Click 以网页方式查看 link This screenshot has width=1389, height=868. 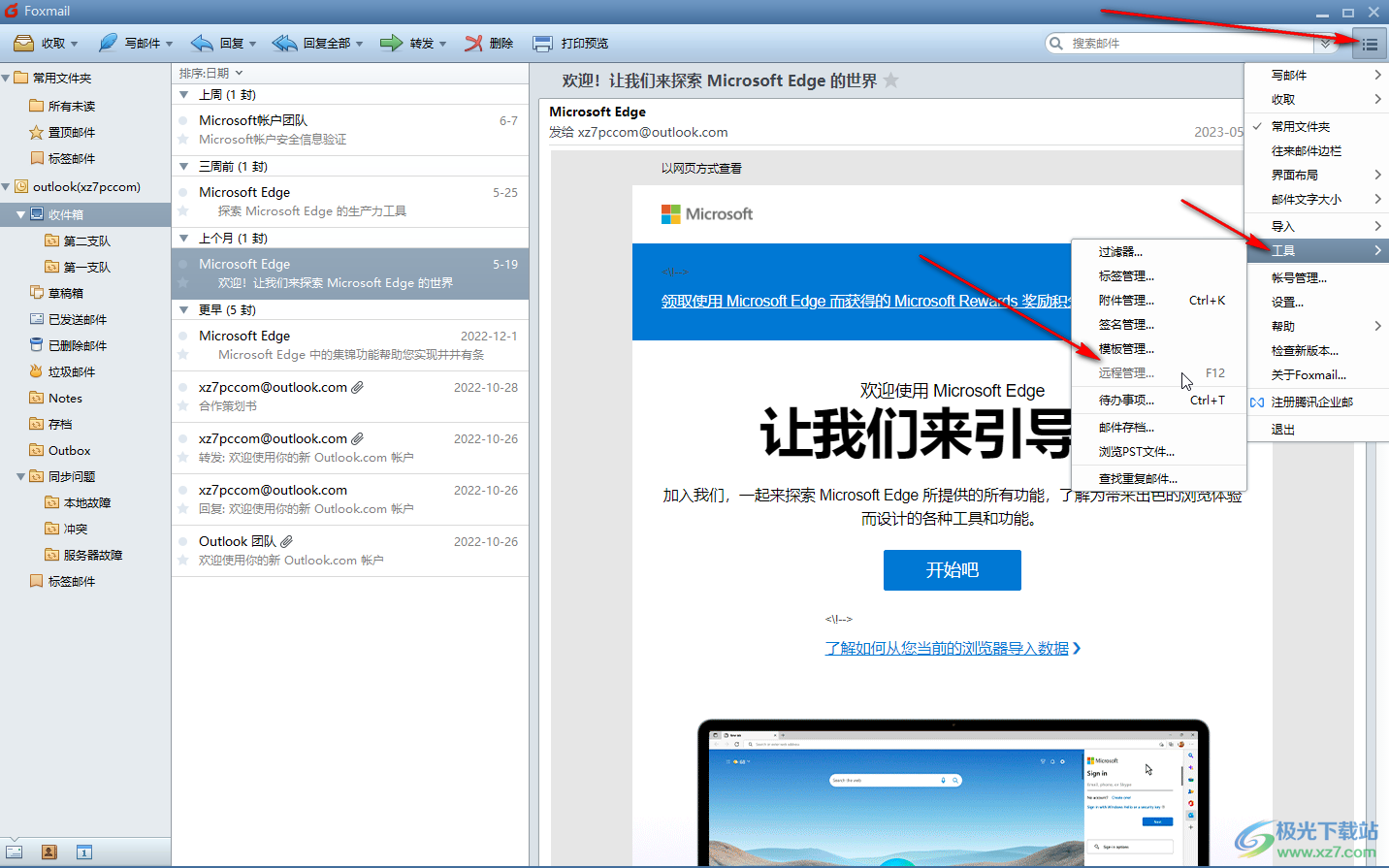tap(701, 168)
